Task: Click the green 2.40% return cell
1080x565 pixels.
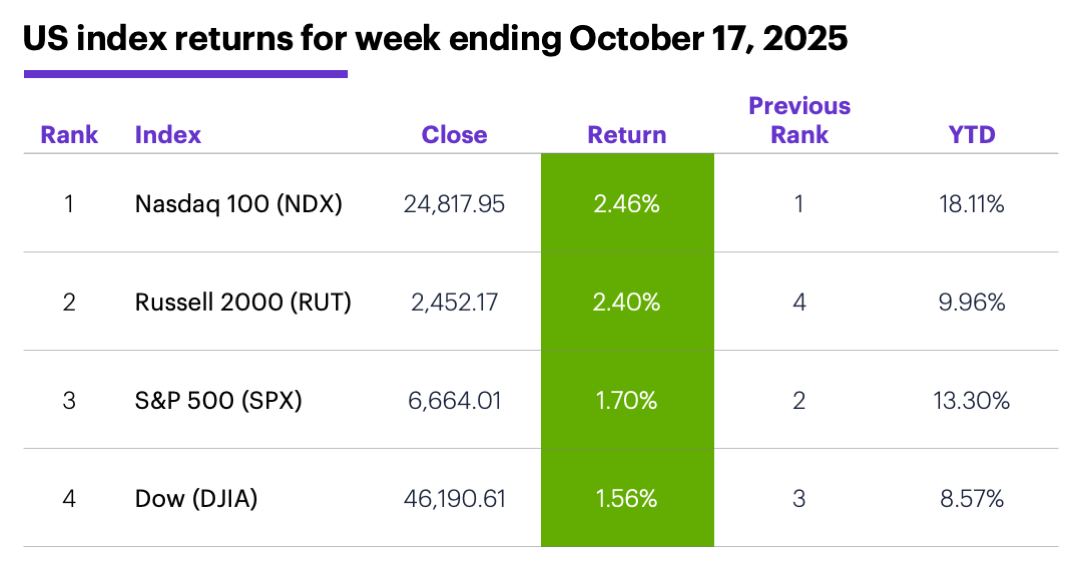Action: (627, 302)
